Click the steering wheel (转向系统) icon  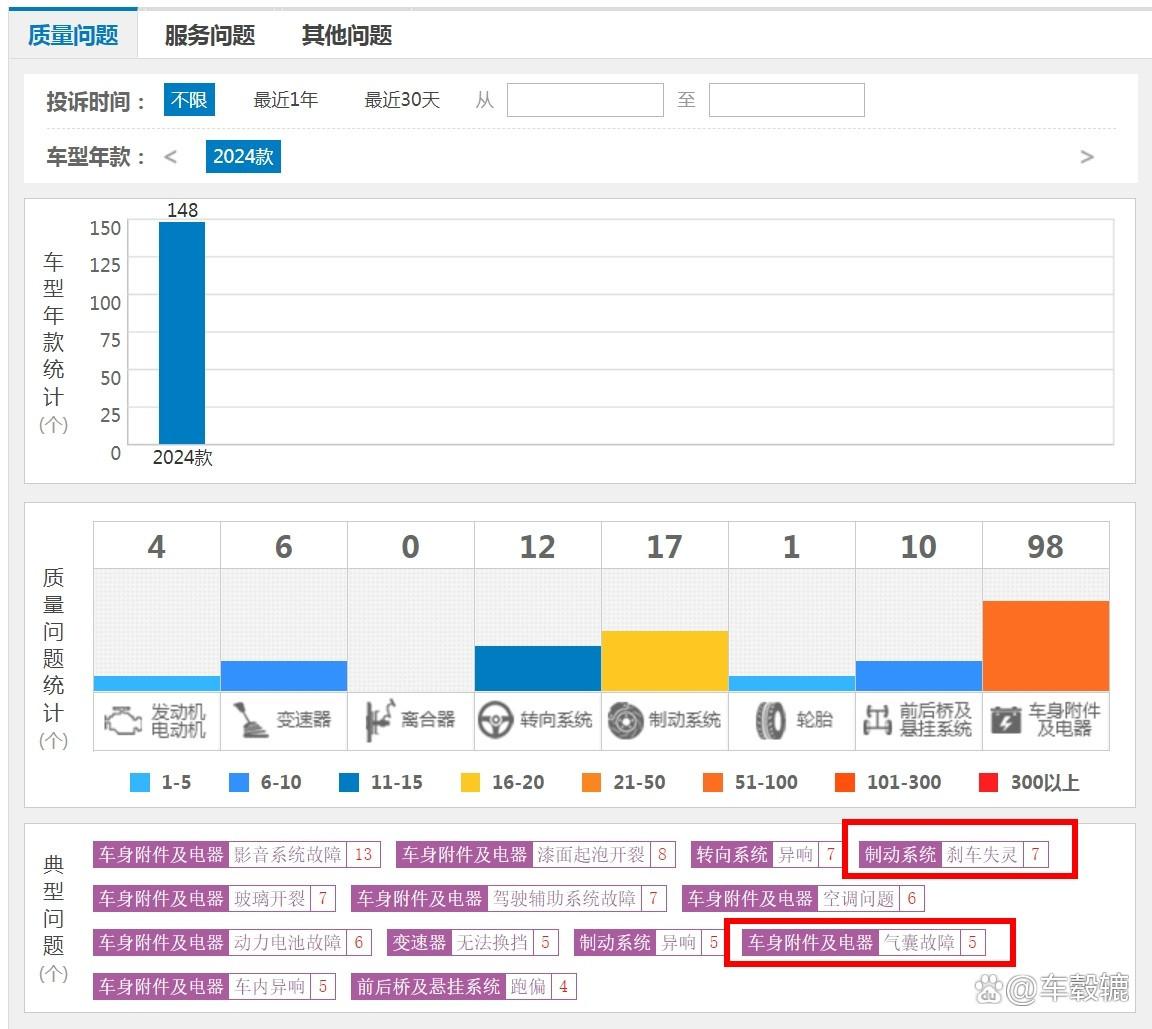coord(495,720)
